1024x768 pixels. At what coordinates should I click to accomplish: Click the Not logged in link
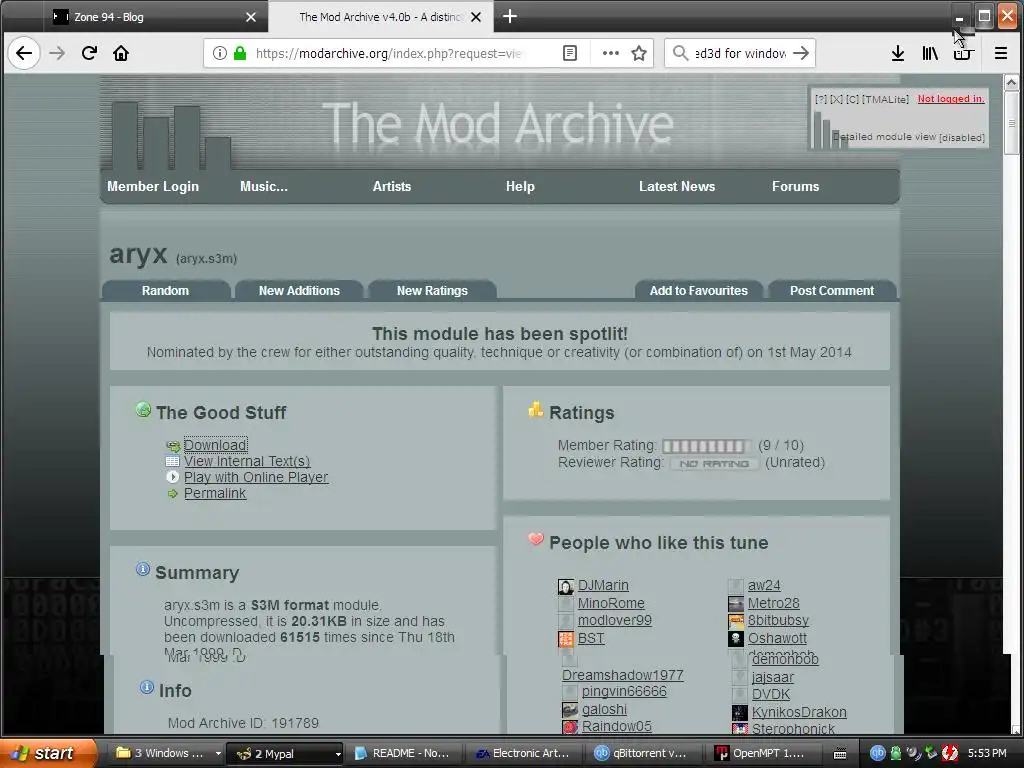click(x=951, y=99)
